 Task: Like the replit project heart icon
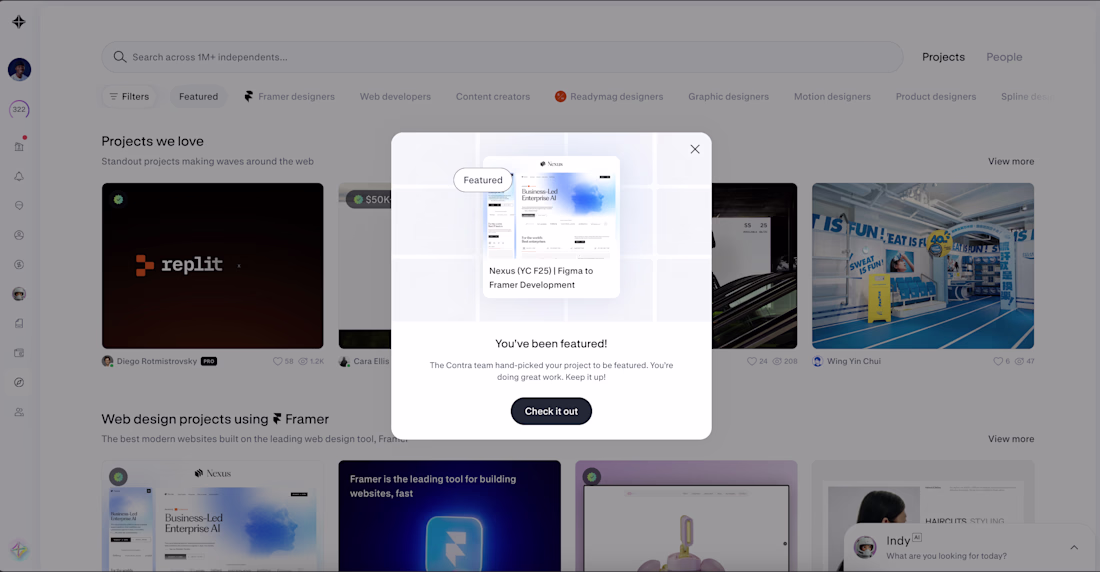277,361
